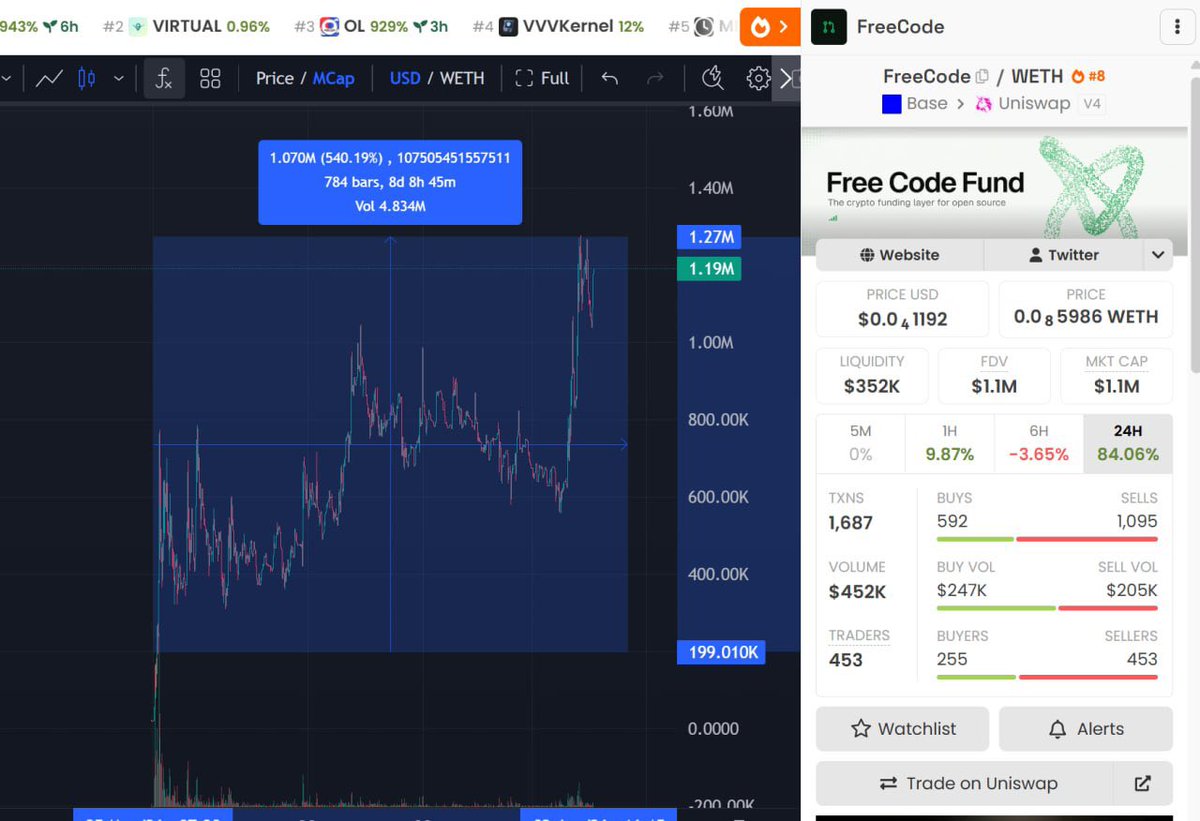The height and width of the screenshot is (821, 1200).
Task: Open the trending orange flame button
Action: coord(770,27)
